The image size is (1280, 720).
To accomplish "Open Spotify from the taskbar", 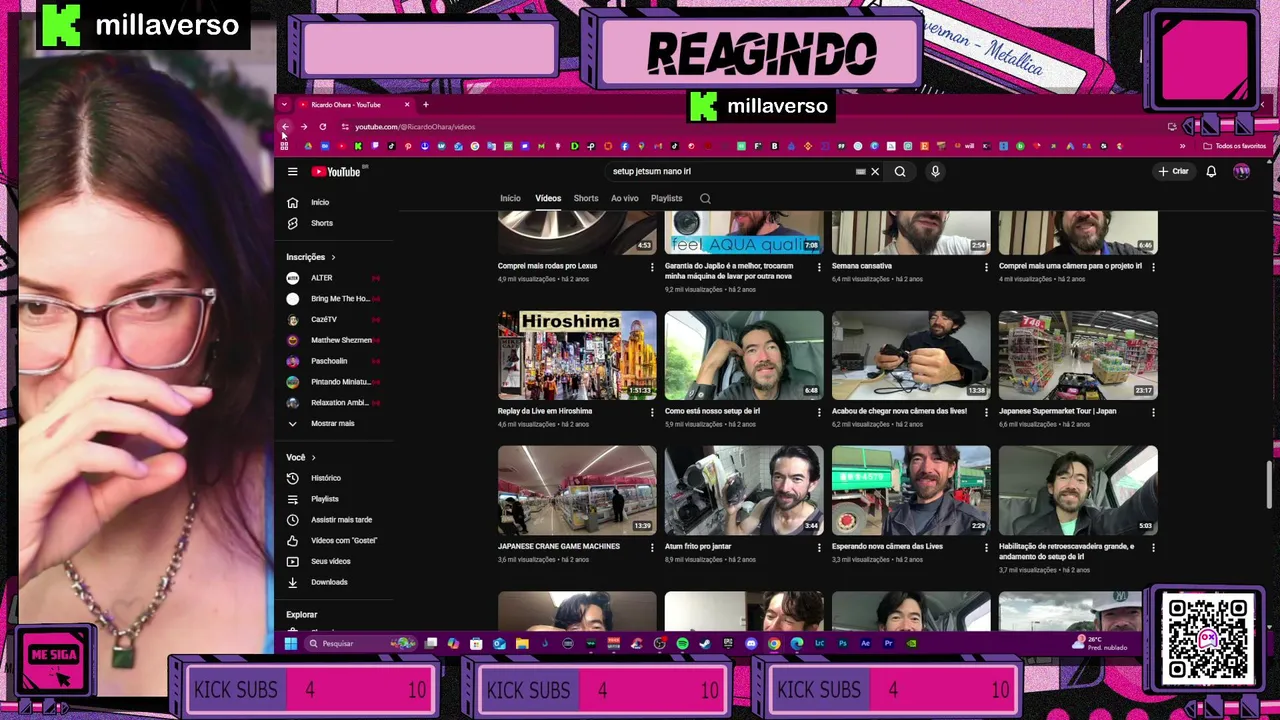I will [x=682, y=644].
